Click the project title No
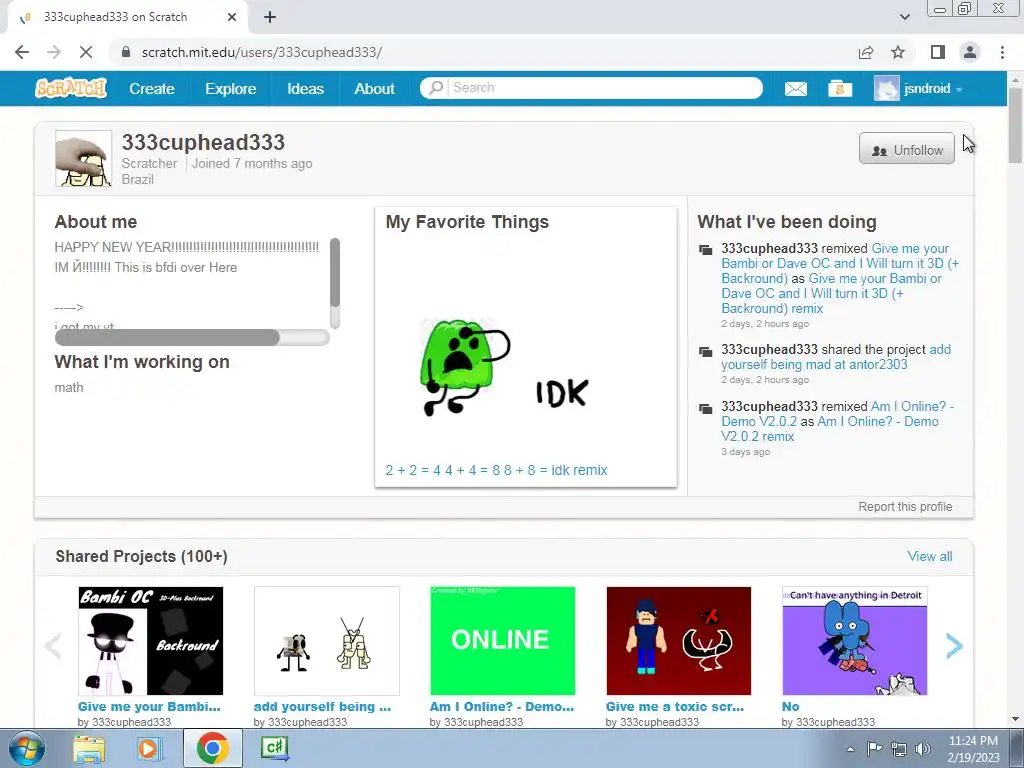The image size is (1024, 768). [x=790, y=707]
